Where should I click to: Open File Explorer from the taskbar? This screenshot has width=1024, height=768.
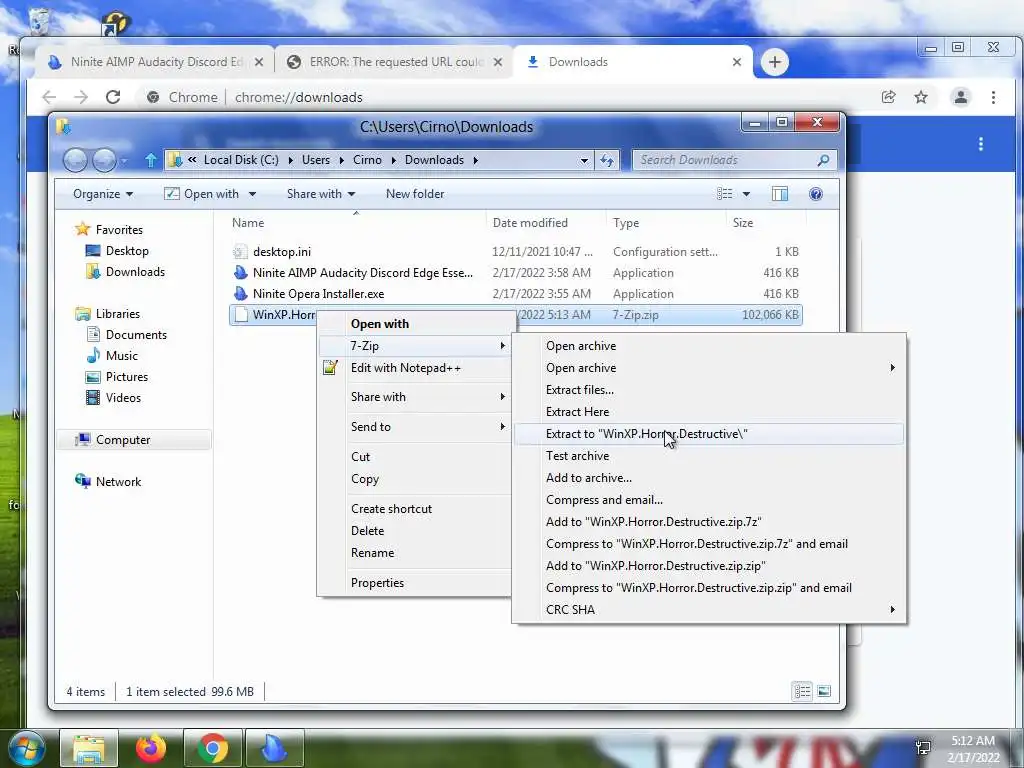click(x=89, y=748)
